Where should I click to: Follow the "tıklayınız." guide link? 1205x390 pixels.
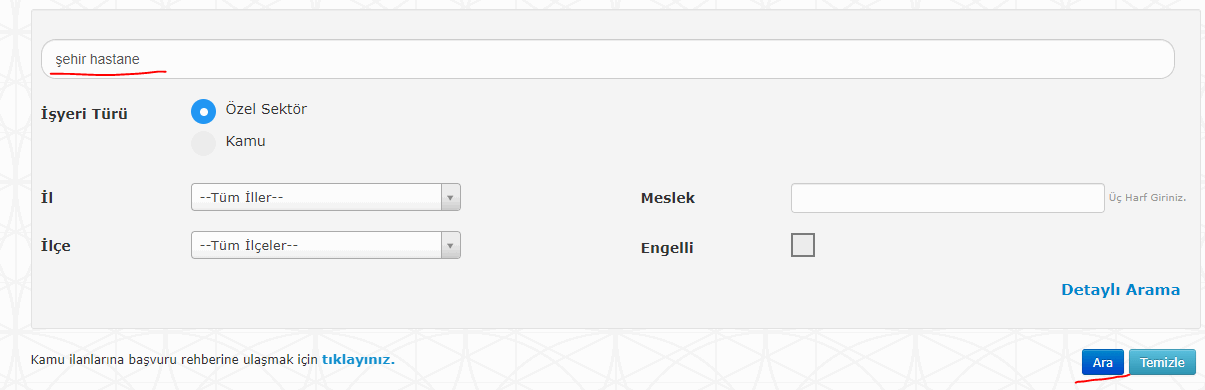358,359
